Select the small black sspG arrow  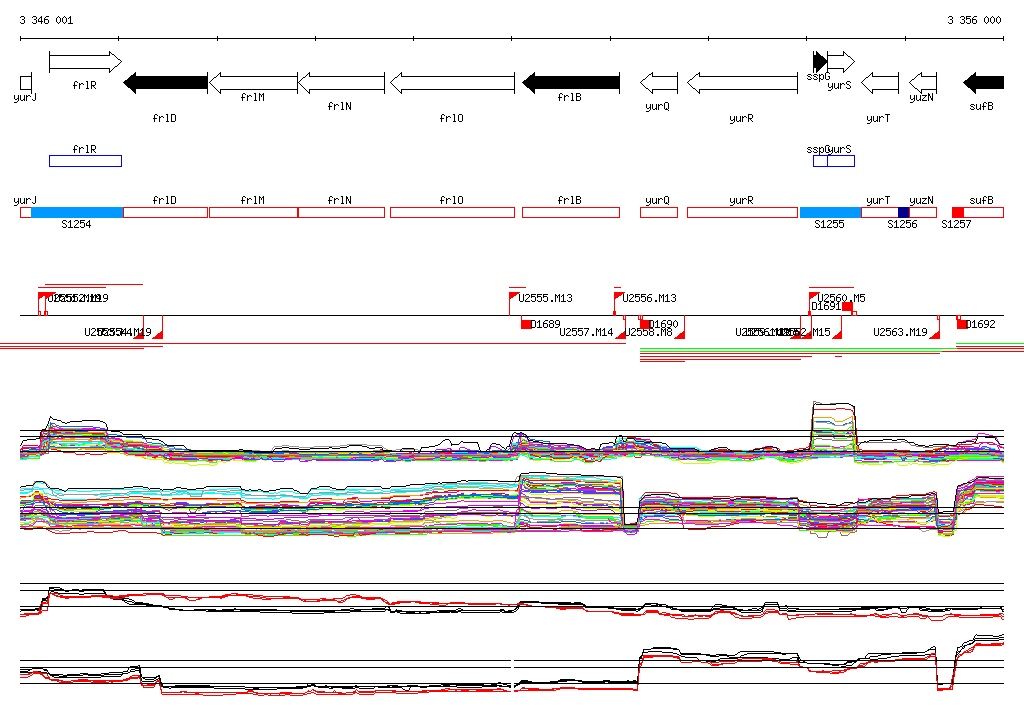point(820,62)
